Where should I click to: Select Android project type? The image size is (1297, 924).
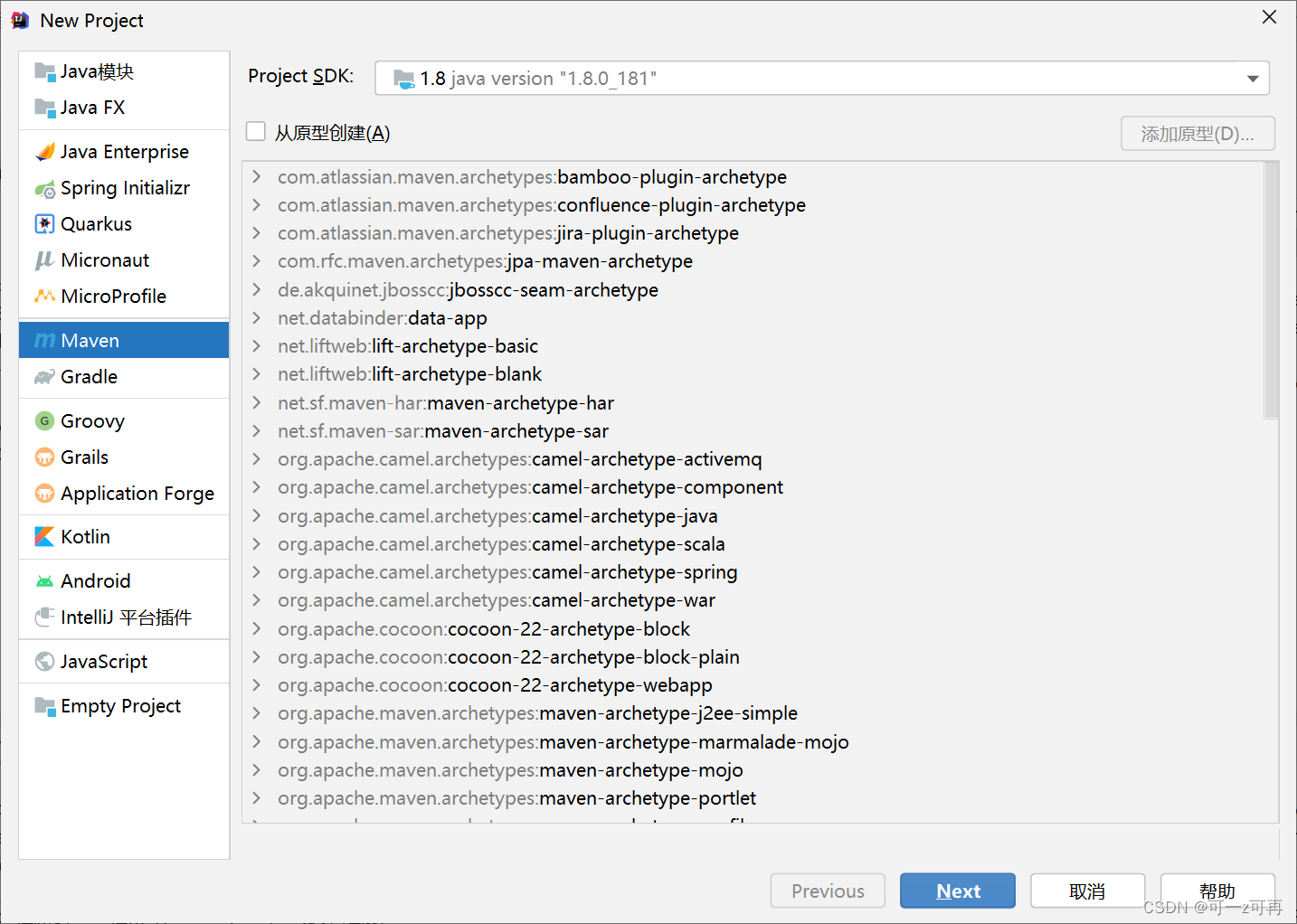(124, 581)
